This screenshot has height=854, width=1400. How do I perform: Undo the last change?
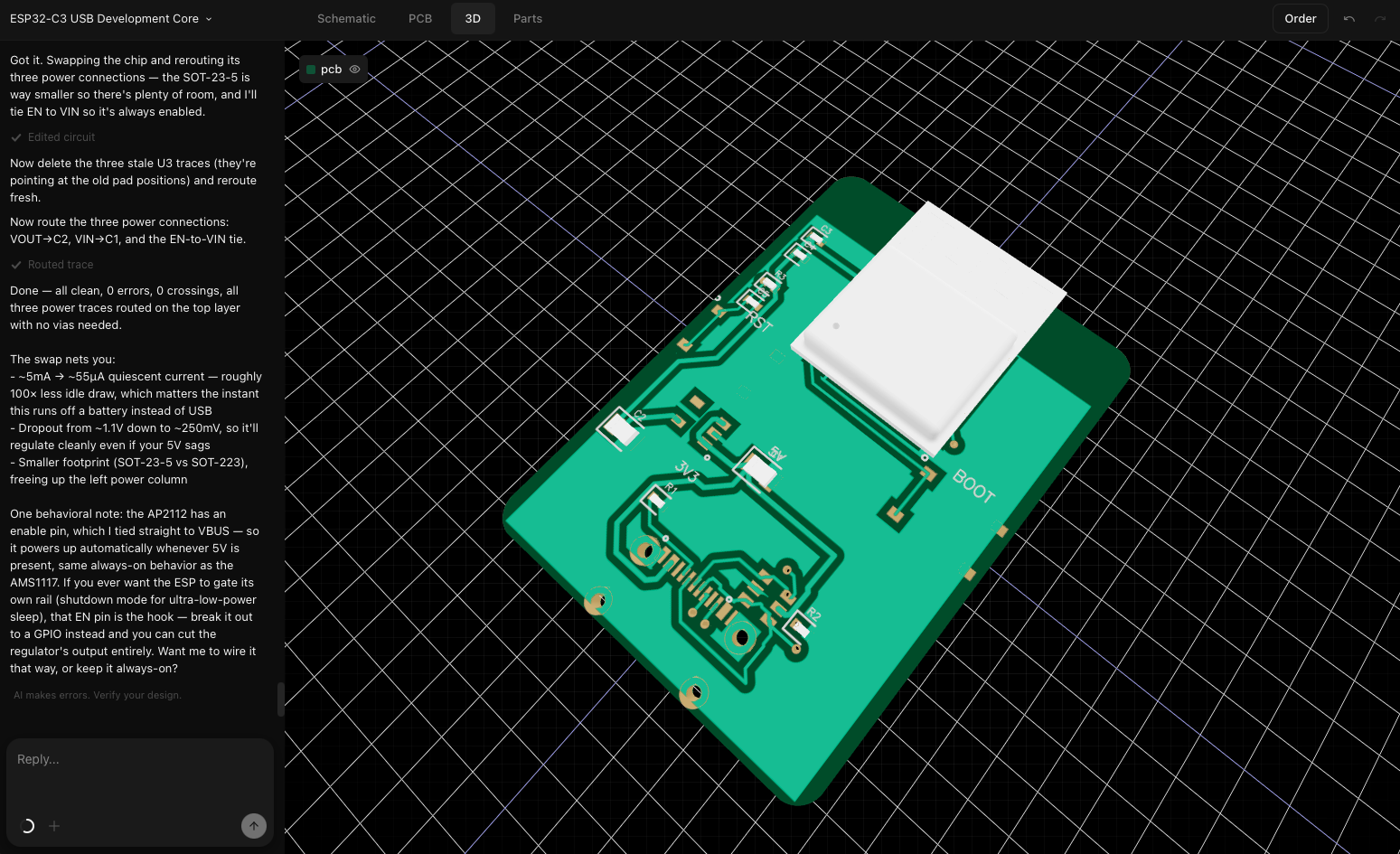(1349, 18)
